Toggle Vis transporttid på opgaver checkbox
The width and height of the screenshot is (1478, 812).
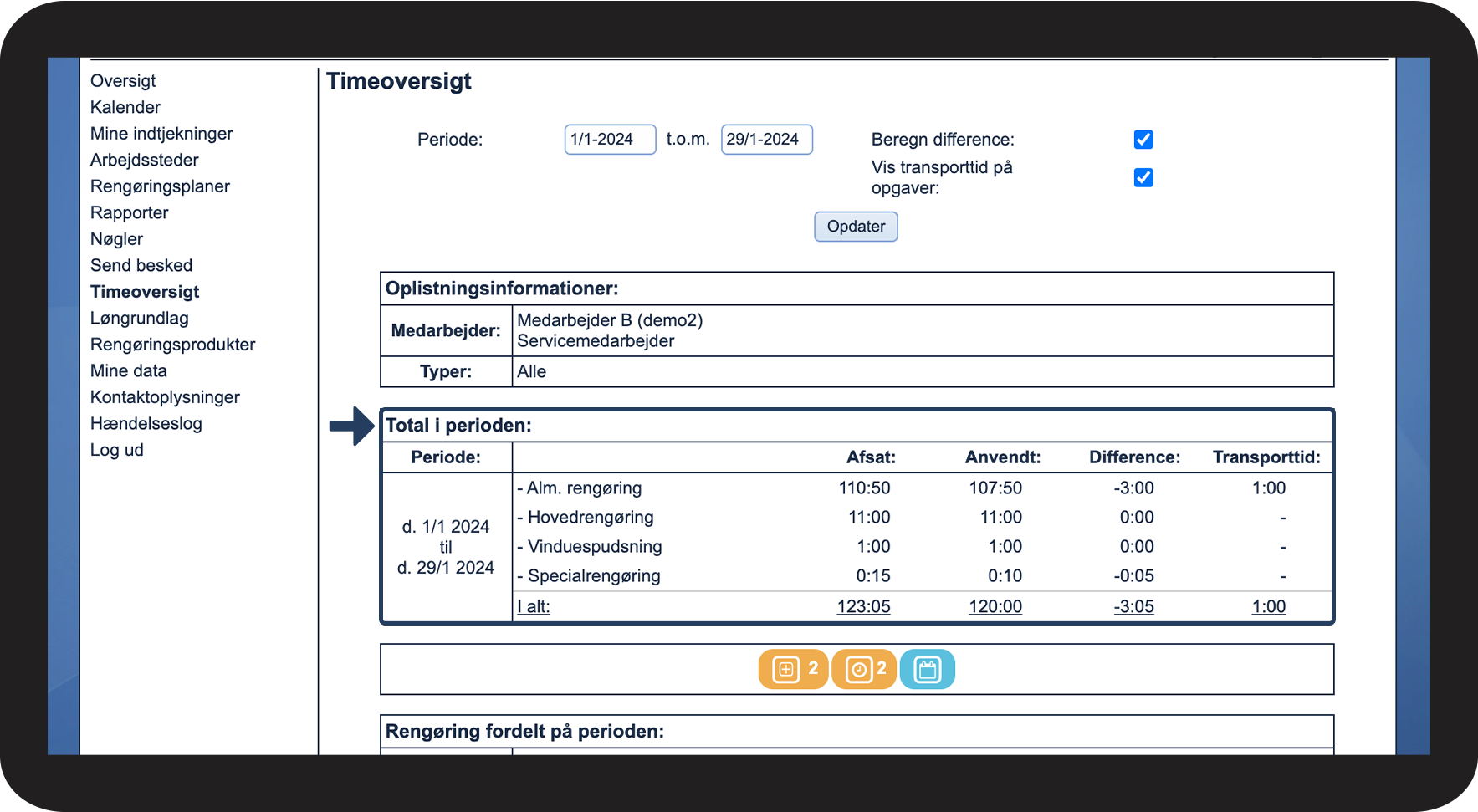(x=1143, y=177)
